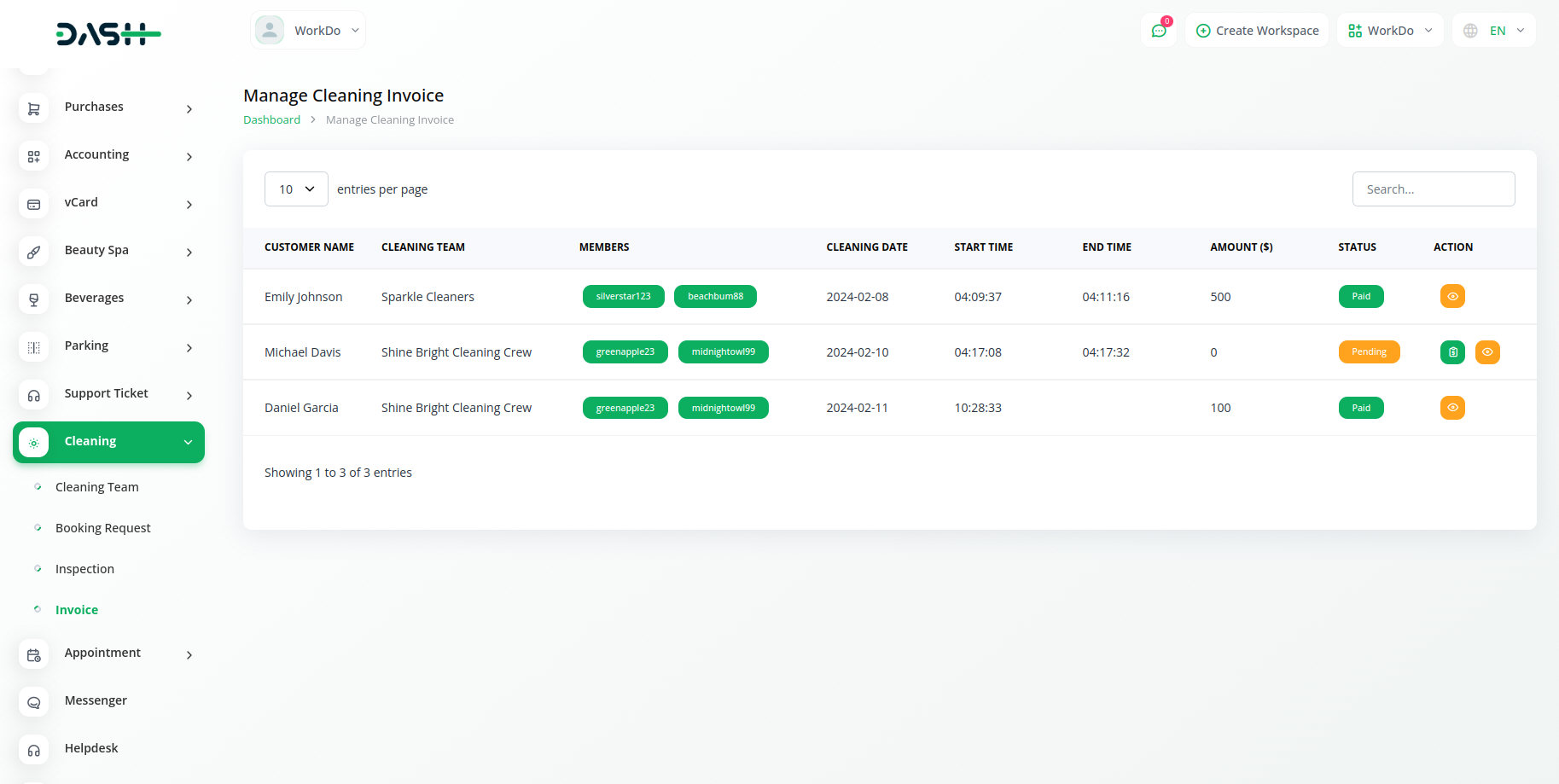Viewport: 1559px width, 784px height.
Task: Open the chat messages notification icon
Action: (x=1159, y=31)
